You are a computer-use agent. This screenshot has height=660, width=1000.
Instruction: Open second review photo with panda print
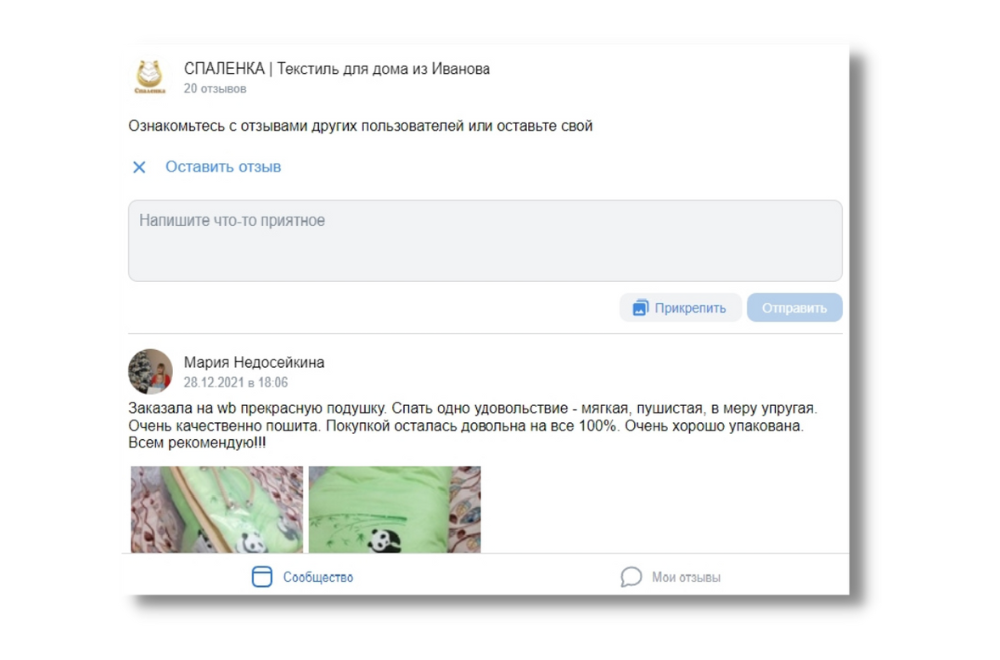(x=395, y=510)
